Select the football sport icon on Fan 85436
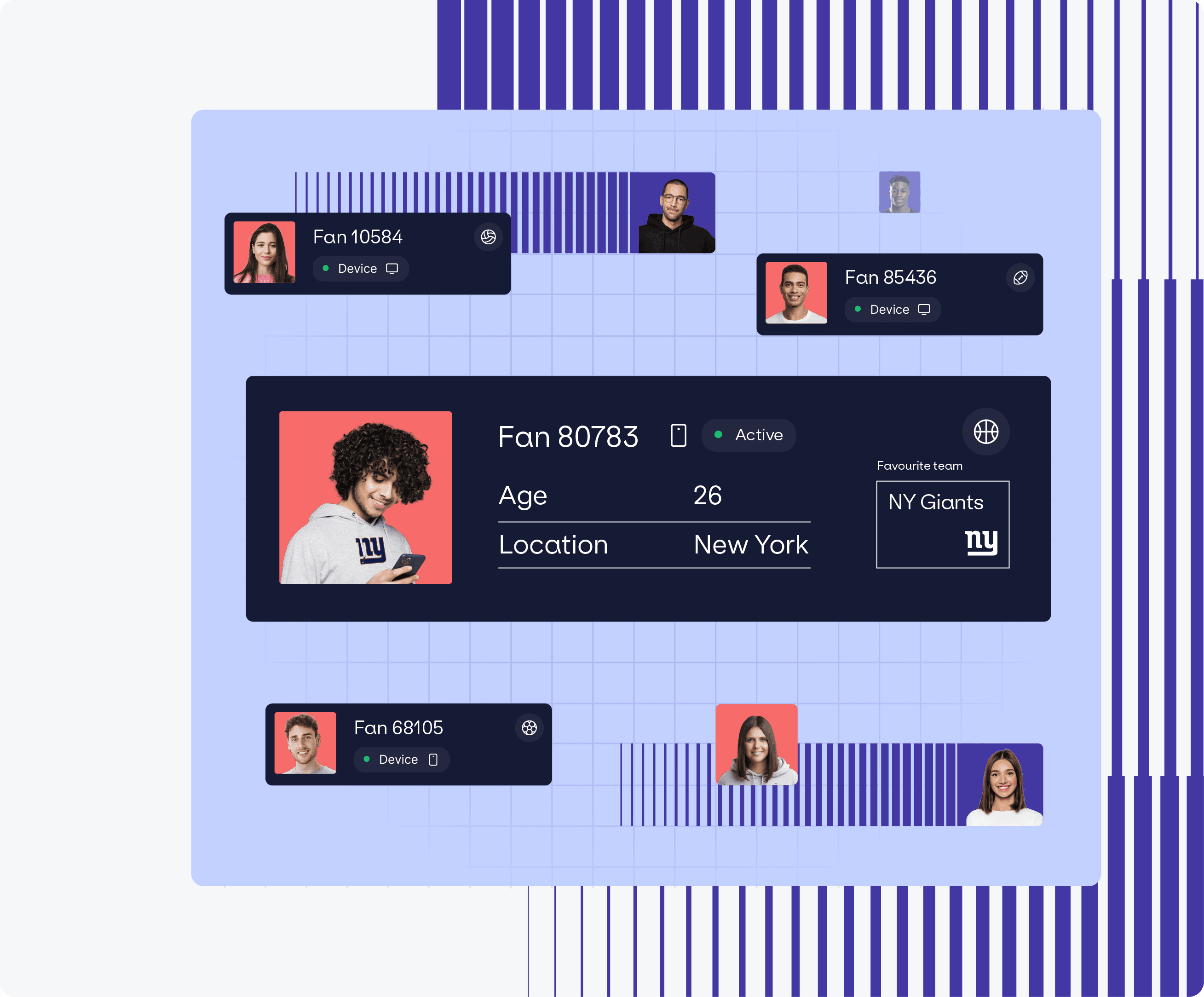 click(1020, 277)
